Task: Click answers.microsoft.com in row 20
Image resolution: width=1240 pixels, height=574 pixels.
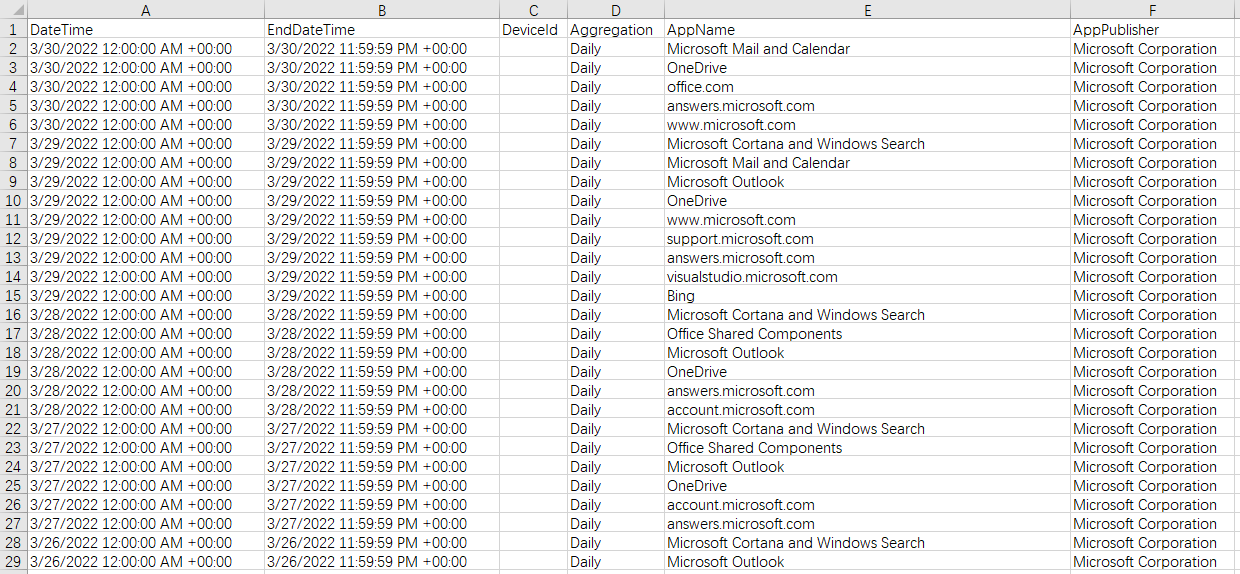Action: [x=867, y=391]
